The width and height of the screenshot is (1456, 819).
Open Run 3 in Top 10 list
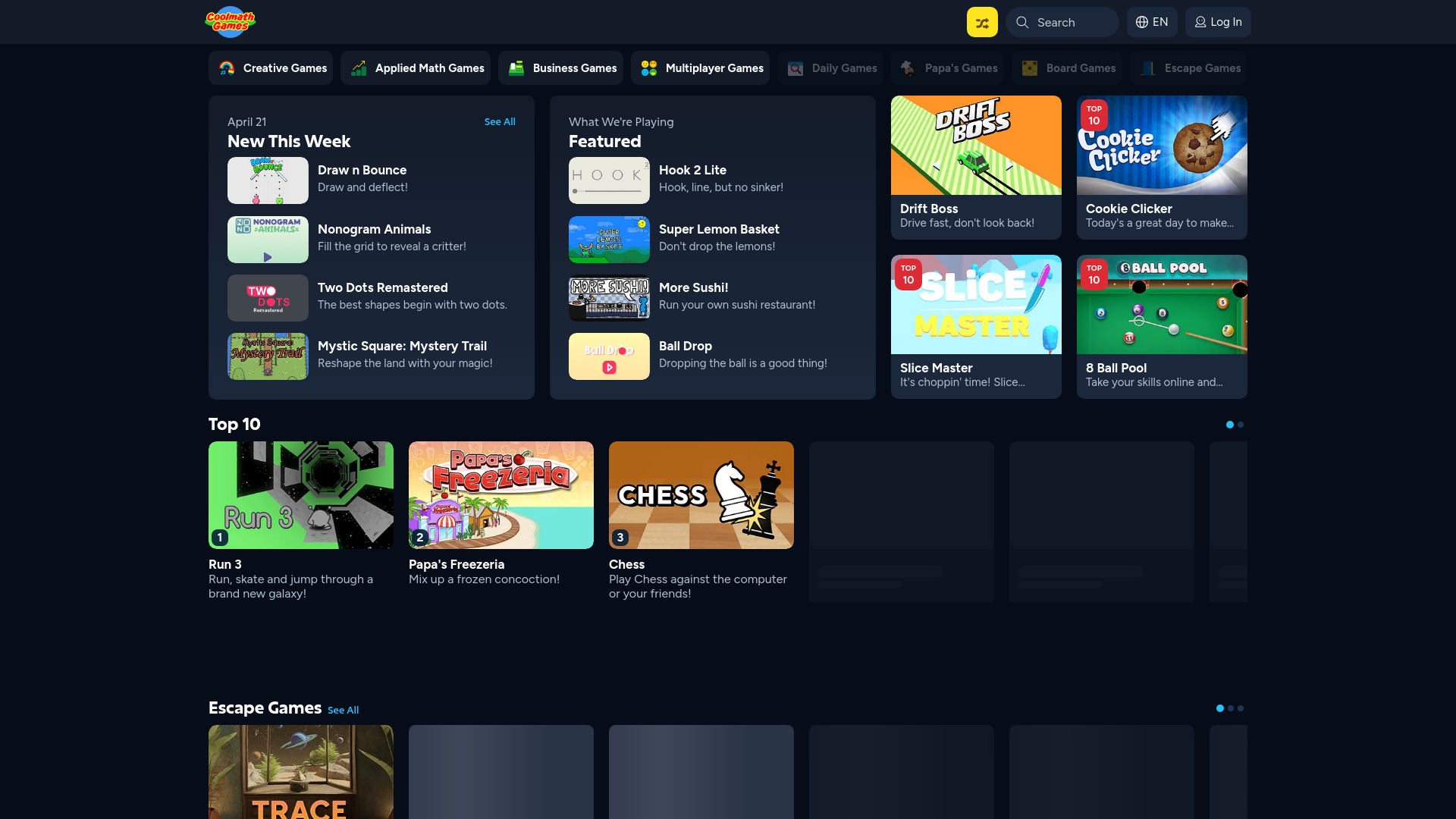click(x=301, y=495)
